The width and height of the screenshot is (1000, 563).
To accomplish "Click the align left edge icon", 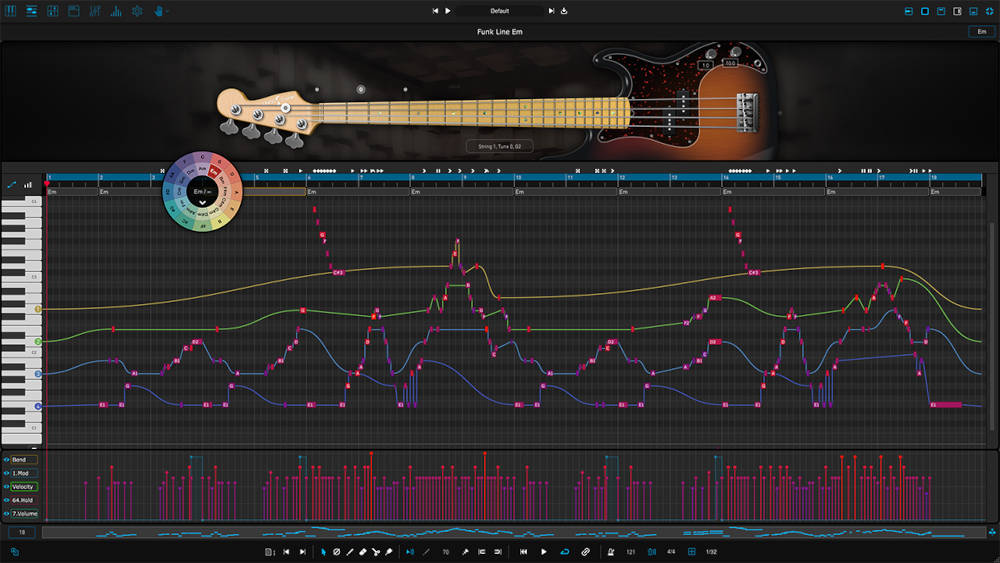I will 482,552.
